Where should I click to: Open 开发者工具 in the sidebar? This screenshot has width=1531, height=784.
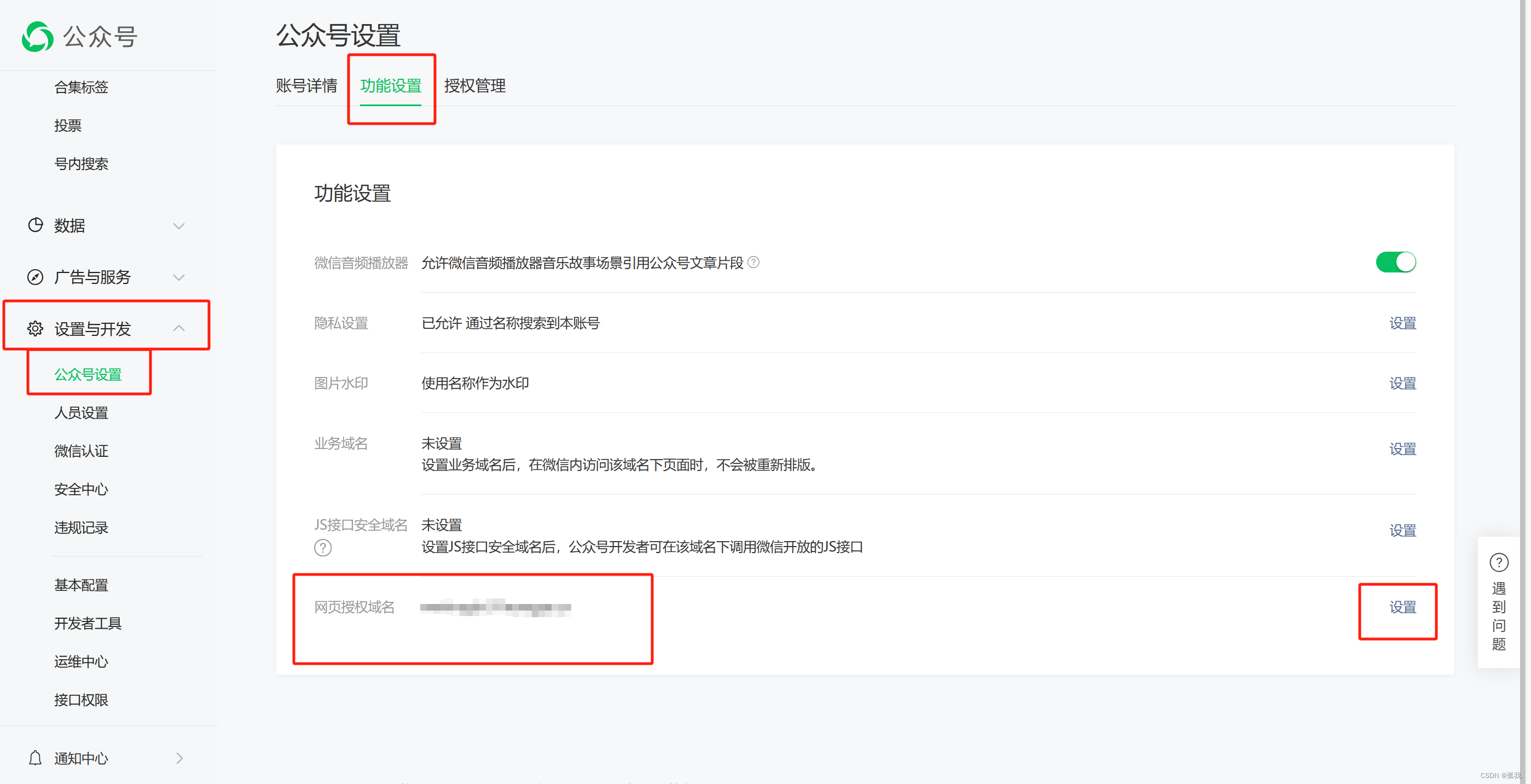88,624
